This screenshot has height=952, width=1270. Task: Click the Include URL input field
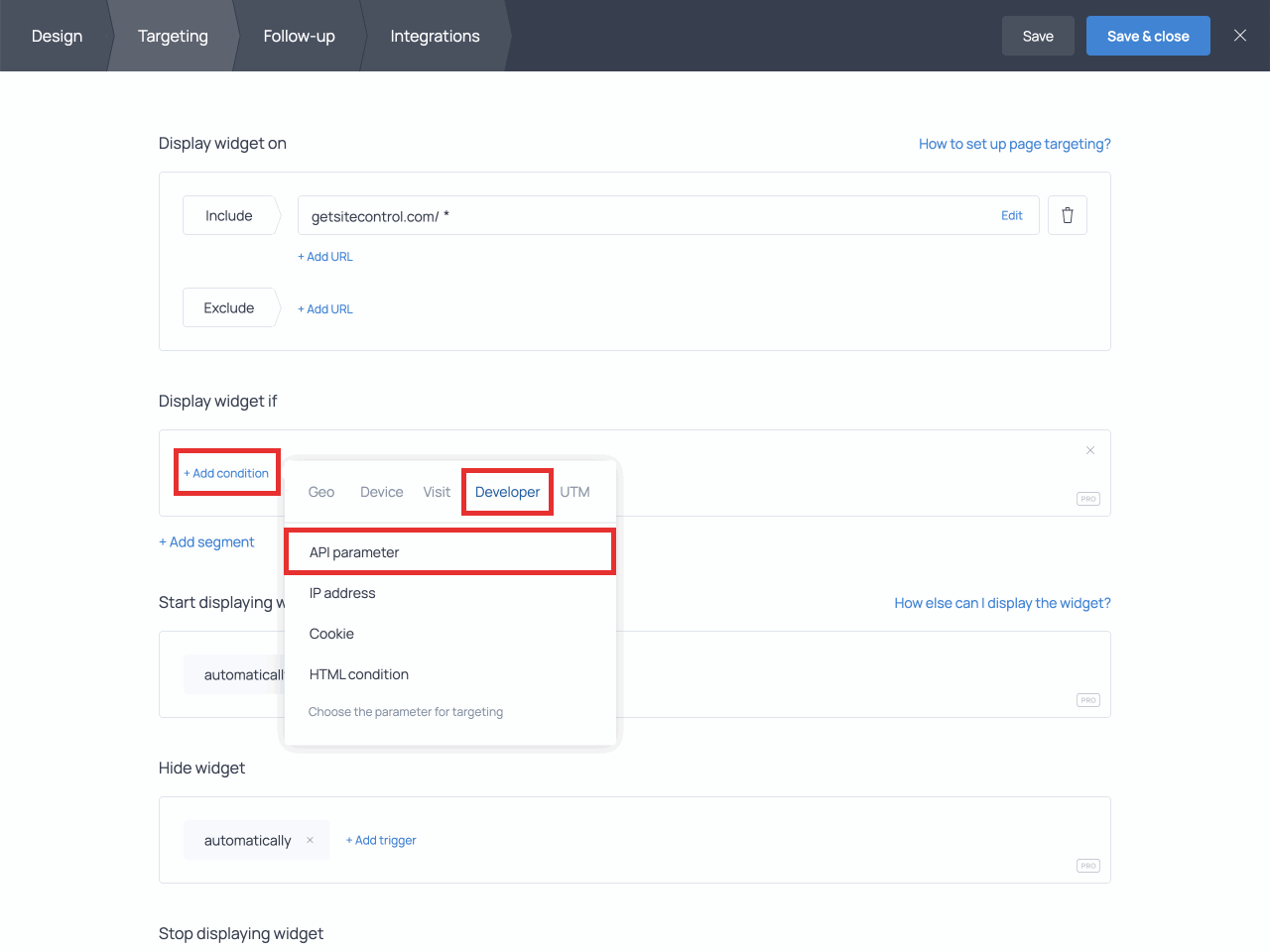645,215
